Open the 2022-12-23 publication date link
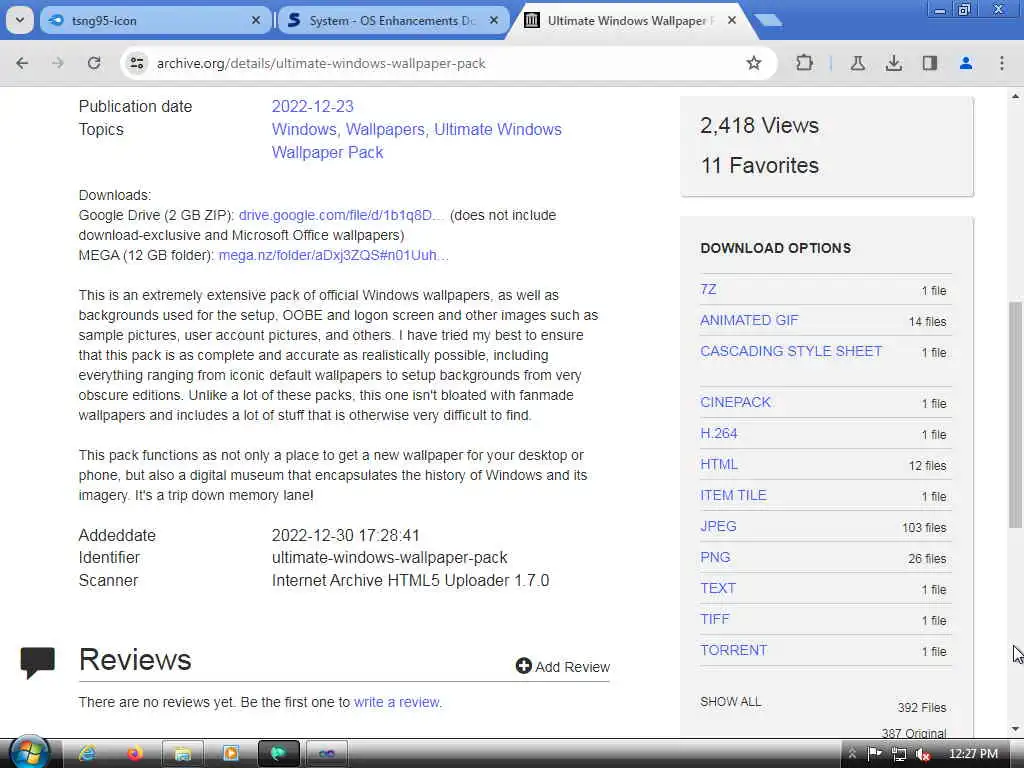The height and width of the screenshot is (768, 1024). [312, 106]
